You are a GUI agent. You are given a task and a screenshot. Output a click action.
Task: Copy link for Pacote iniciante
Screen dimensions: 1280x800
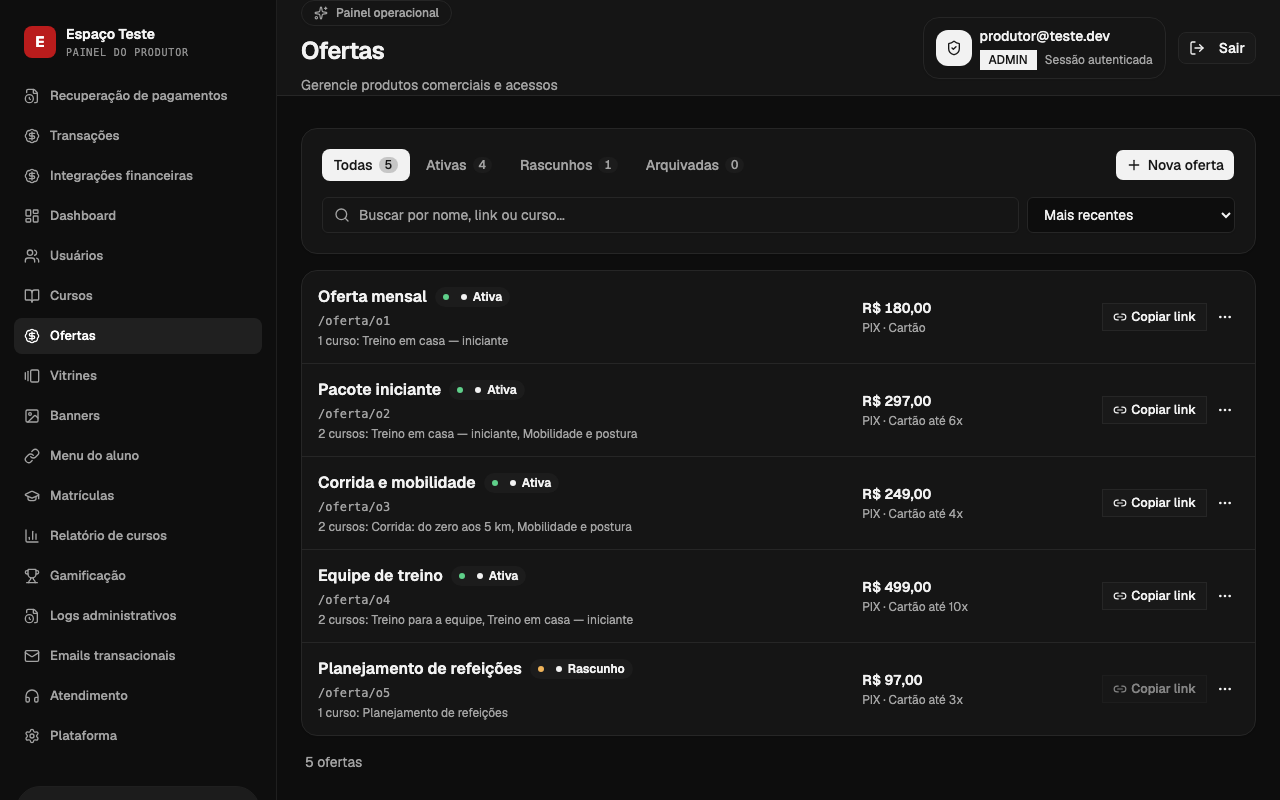pyautogui.click(x=1154, y=410)
